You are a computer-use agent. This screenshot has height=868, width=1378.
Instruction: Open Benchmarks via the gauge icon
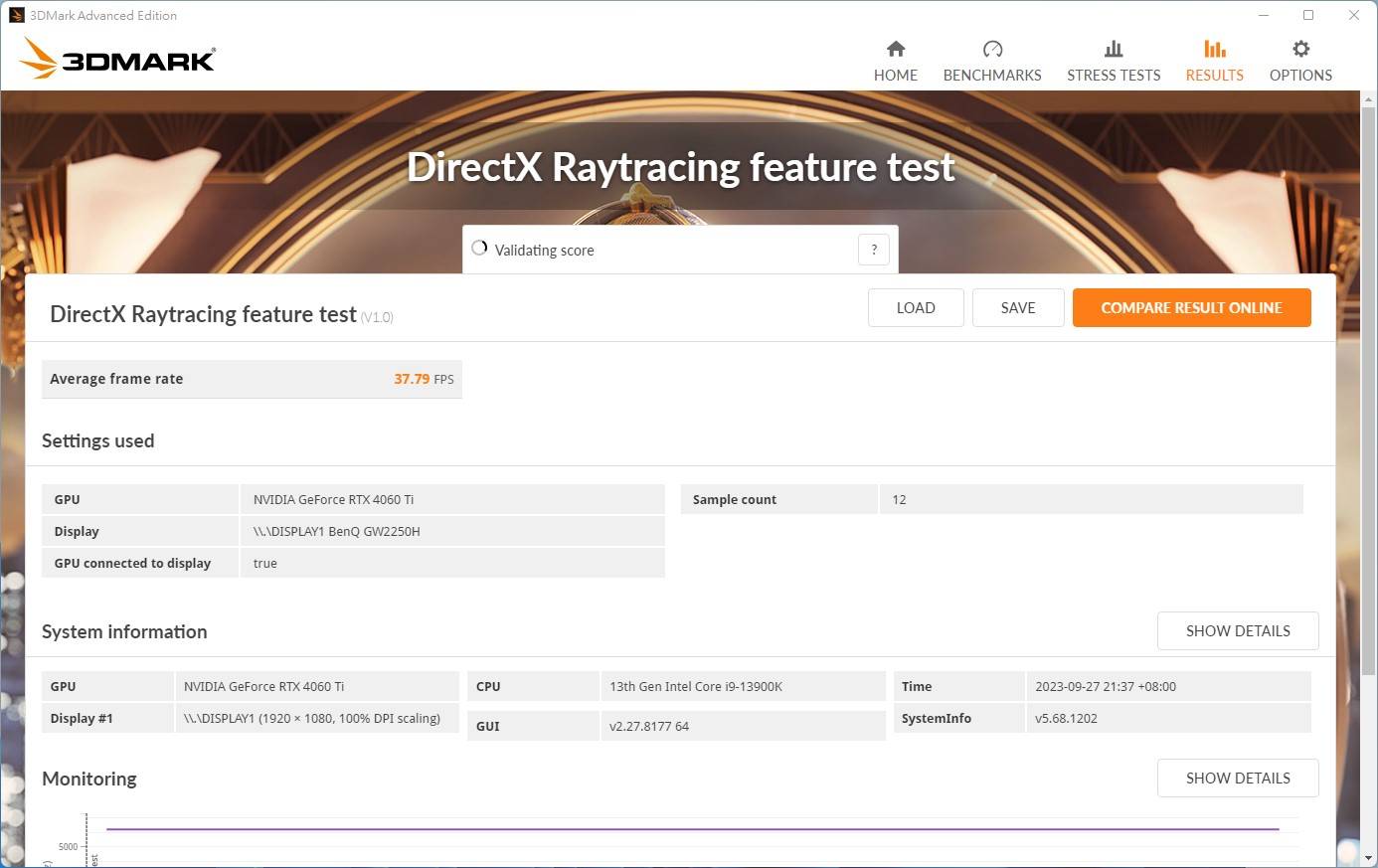(992, 49)
